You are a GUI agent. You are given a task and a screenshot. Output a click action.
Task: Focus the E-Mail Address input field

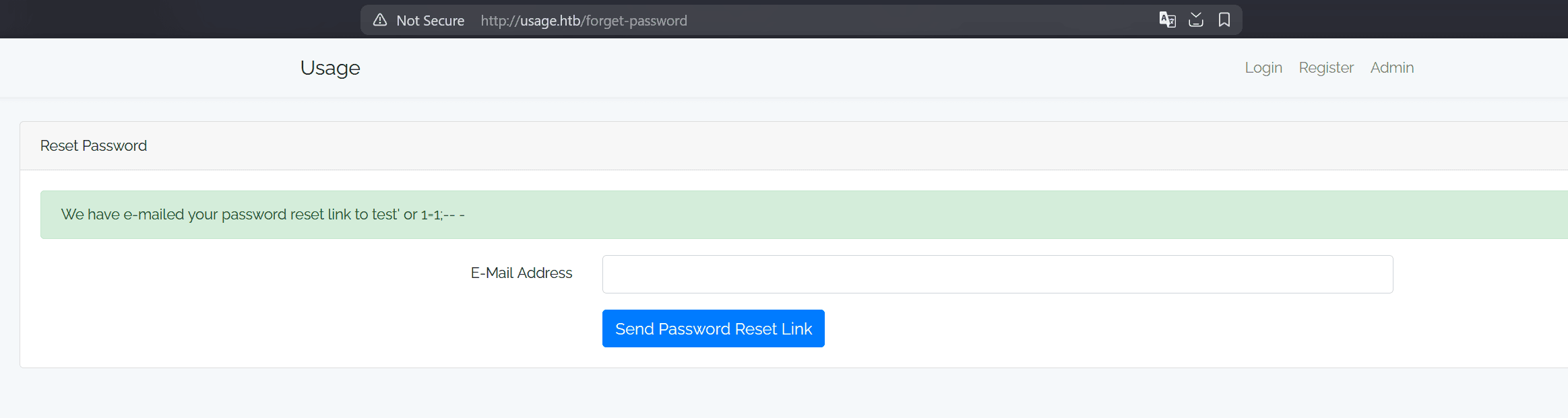pyautogui.click(x=997, y=273)
